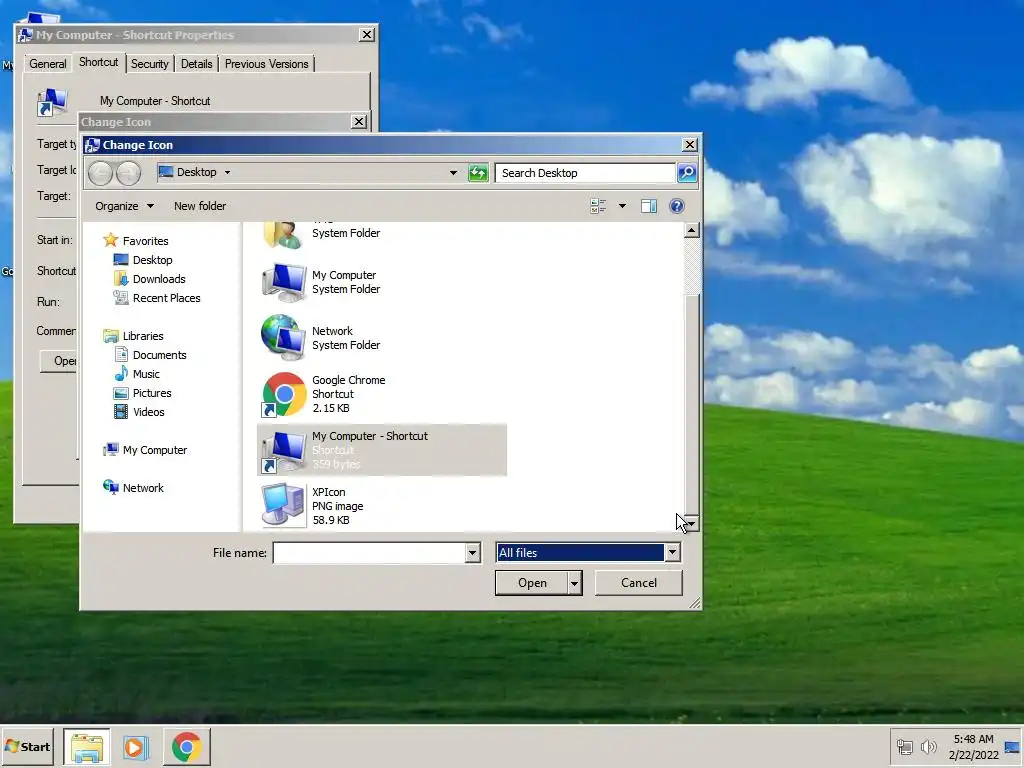
Task: Open Documents library in sidebar
Action: (159, 355)
